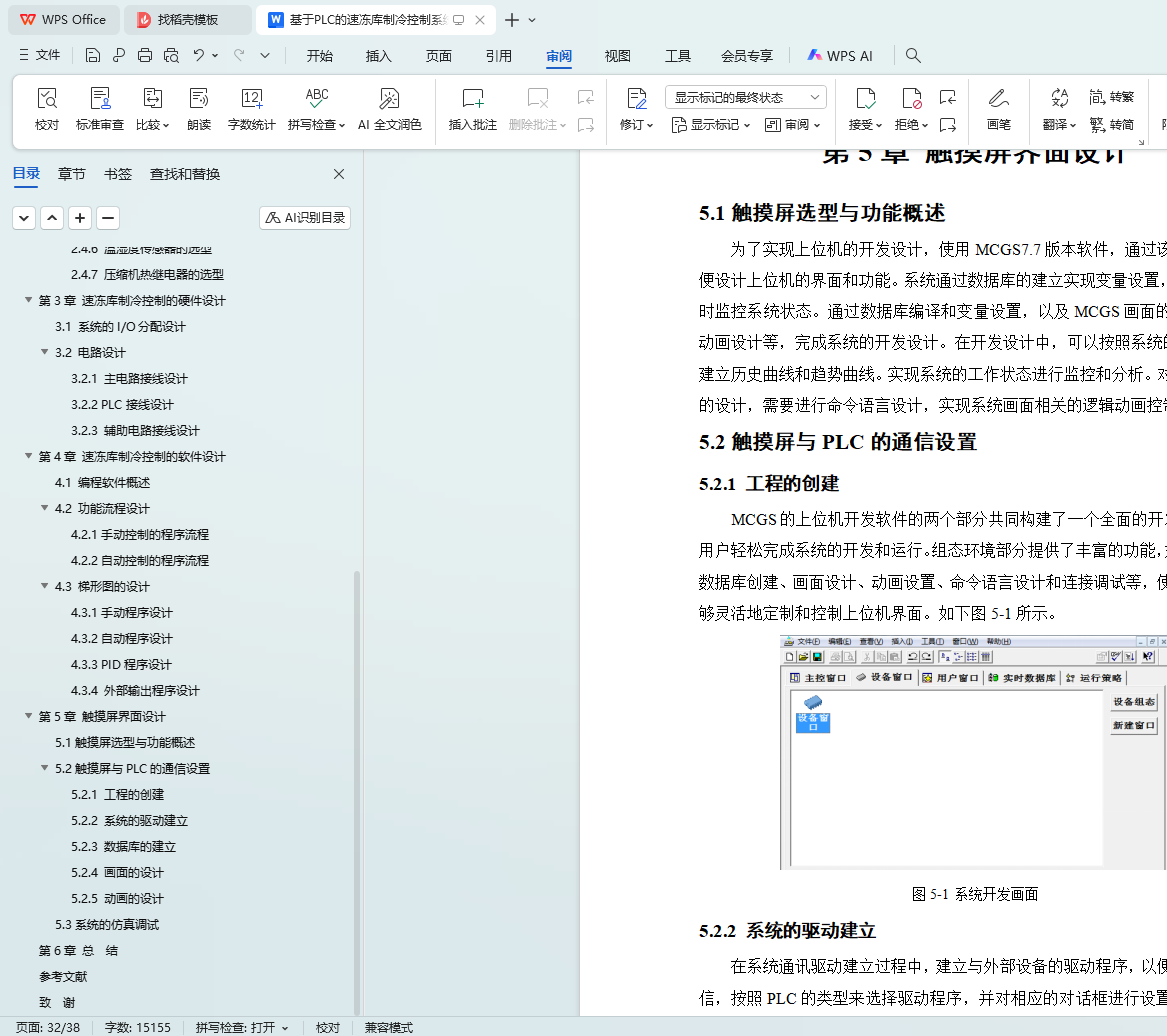Click the 校对 status bar button
1167x1036 pixels.
click(327, 1027)
